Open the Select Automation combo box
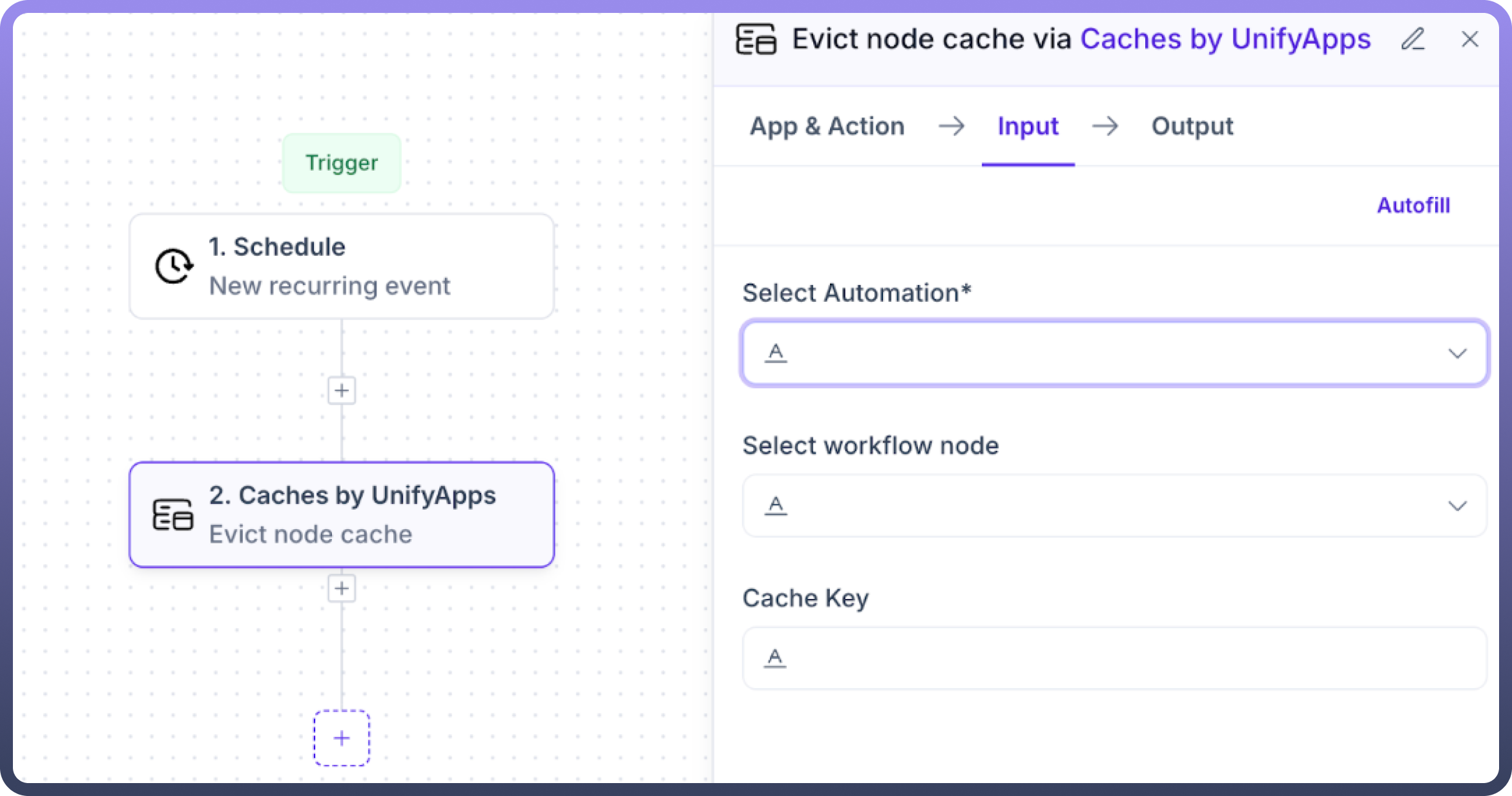The image size is (1512, 796). (1098, 353)
